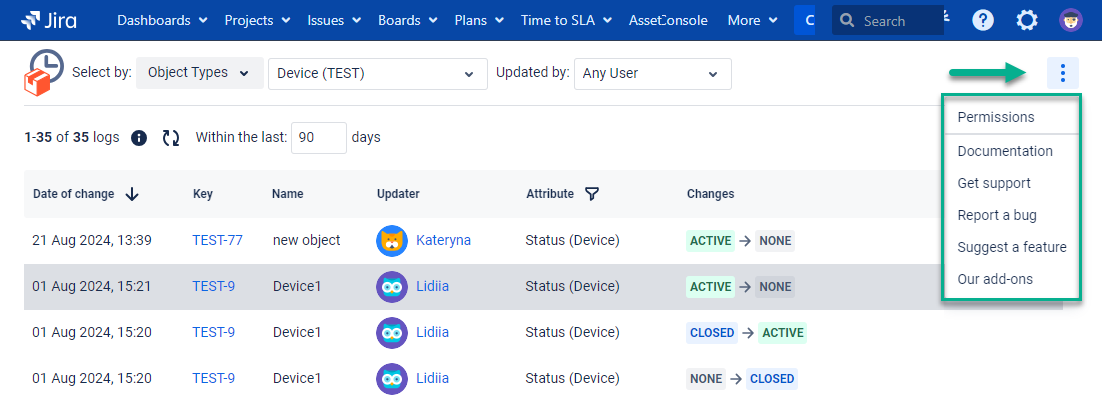Click the three-dot more options button
This screenshot has width=1102, height=401.
tap(1063, 73)
